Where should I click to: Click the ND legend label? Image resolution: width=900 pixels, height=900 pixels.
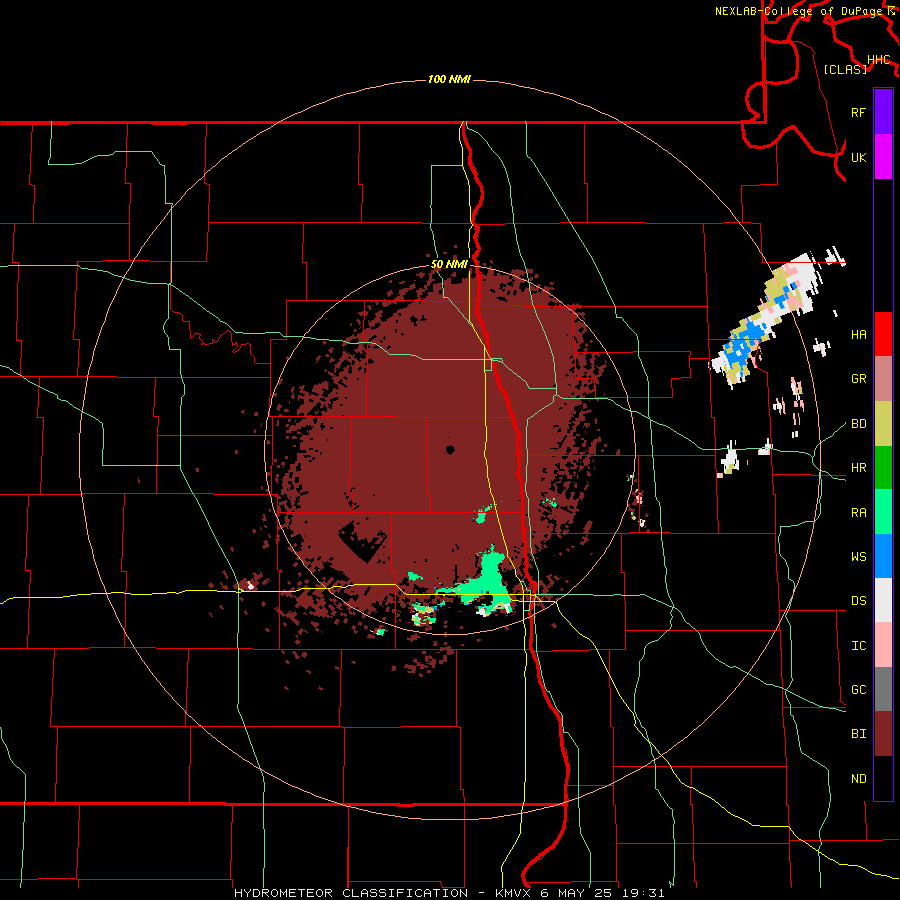859,778
